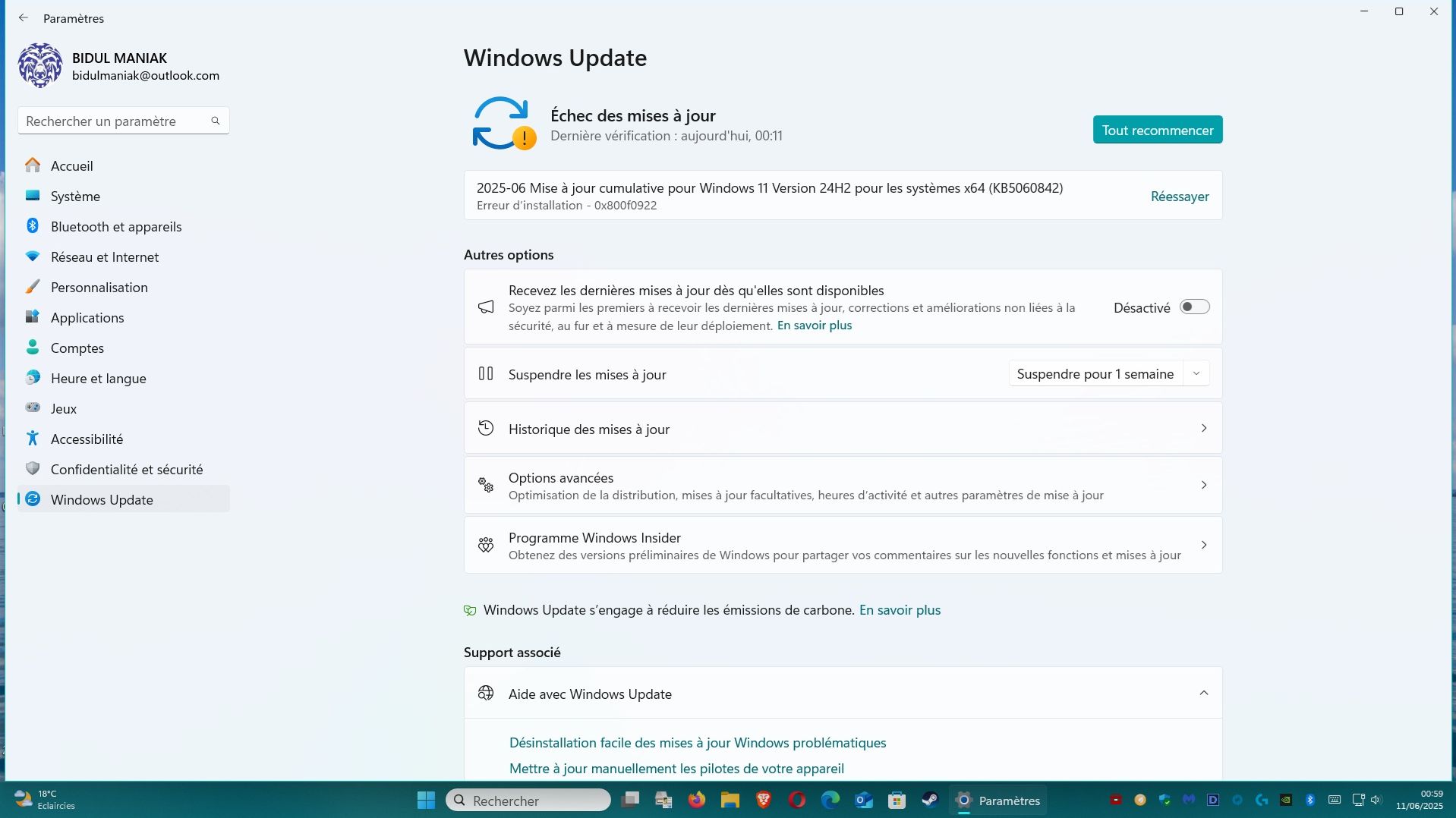Launch Opera browser from the taskbar
Viewport: 1456px width, 818px height.
(797, 800)
